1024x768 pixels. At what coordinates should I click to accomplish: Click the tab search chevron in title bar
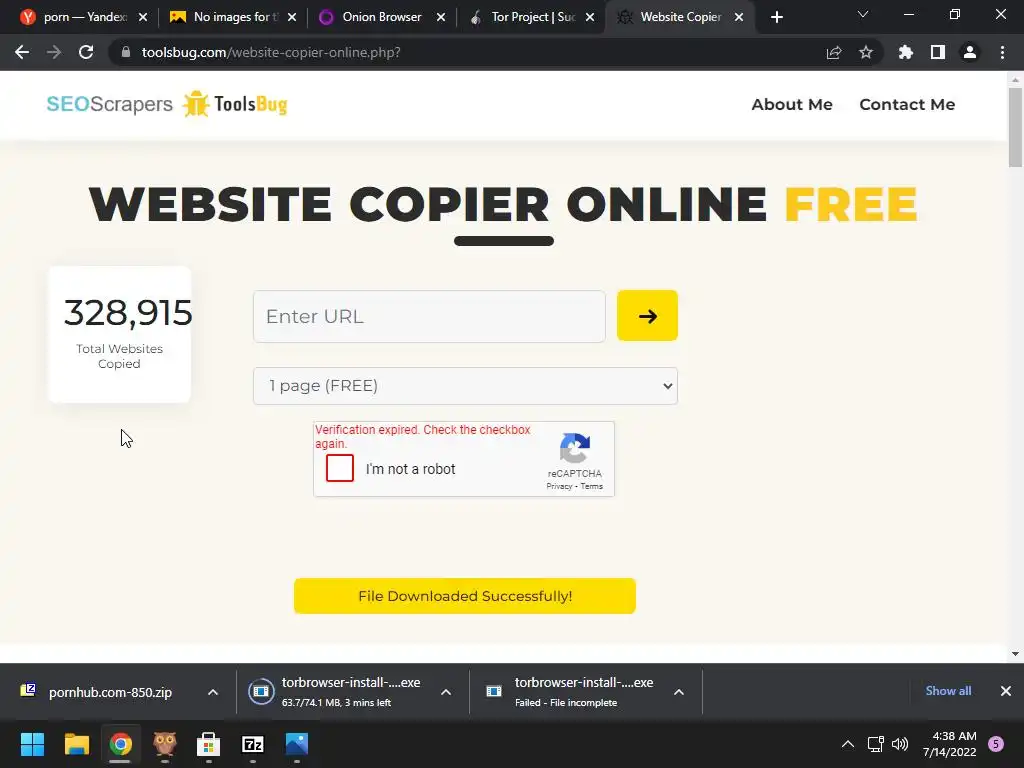[863, 14]
